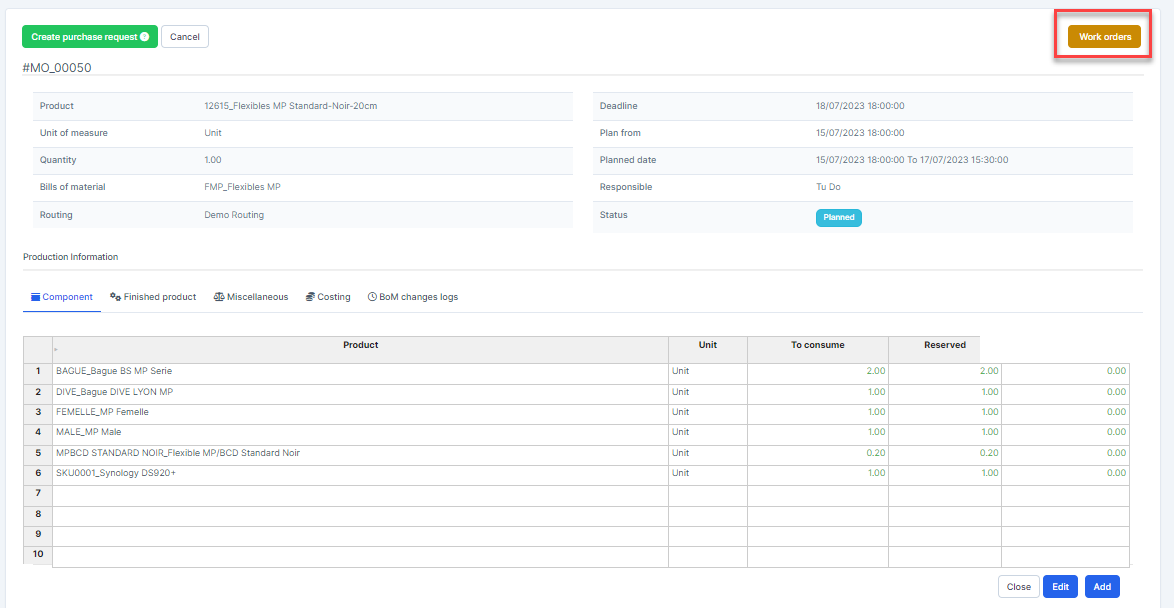This screenshot has height=608, width=1174.
Task: Click the BAGUE_Bague BS MP Serie cell
Action: click(360, 372)
